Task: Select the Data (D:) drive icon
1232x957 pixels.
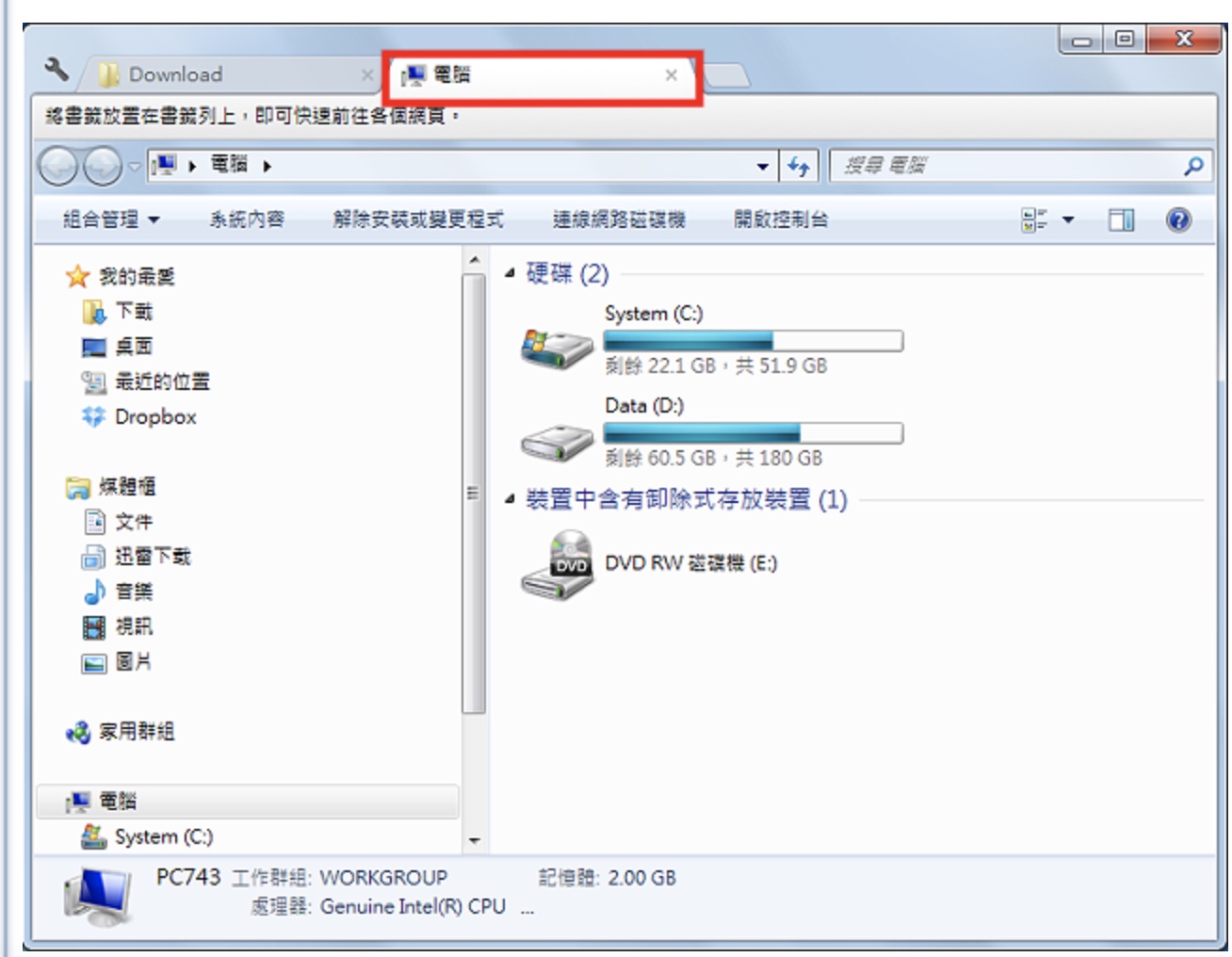Action: coord(557,441)
